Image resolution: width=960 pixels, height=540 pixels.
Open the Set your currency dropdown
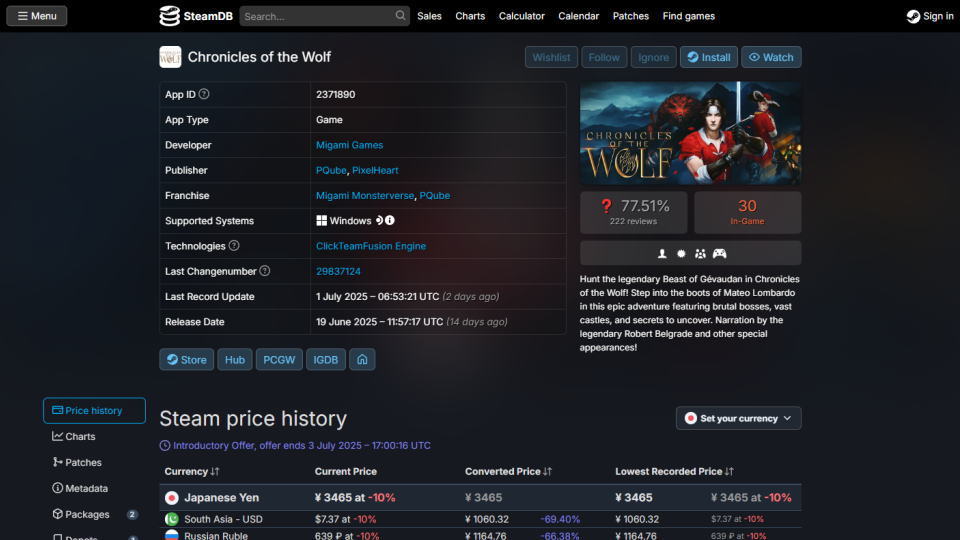[738, 418]
